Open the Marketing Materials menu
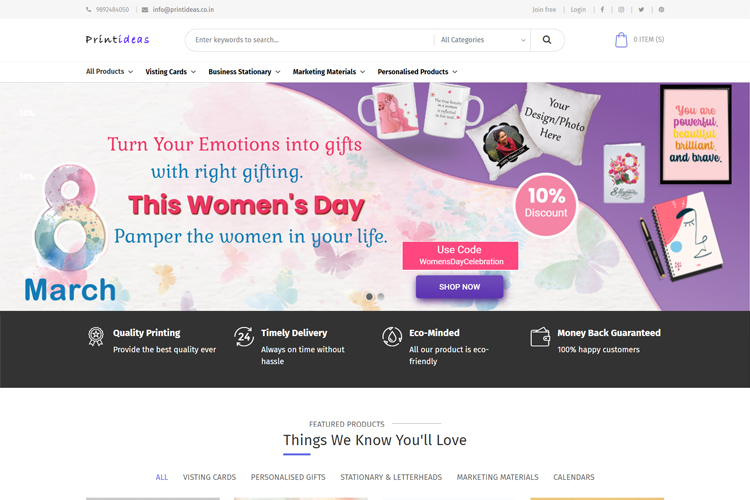The width and height of the screenshot is (750, 500). [328, 72]
